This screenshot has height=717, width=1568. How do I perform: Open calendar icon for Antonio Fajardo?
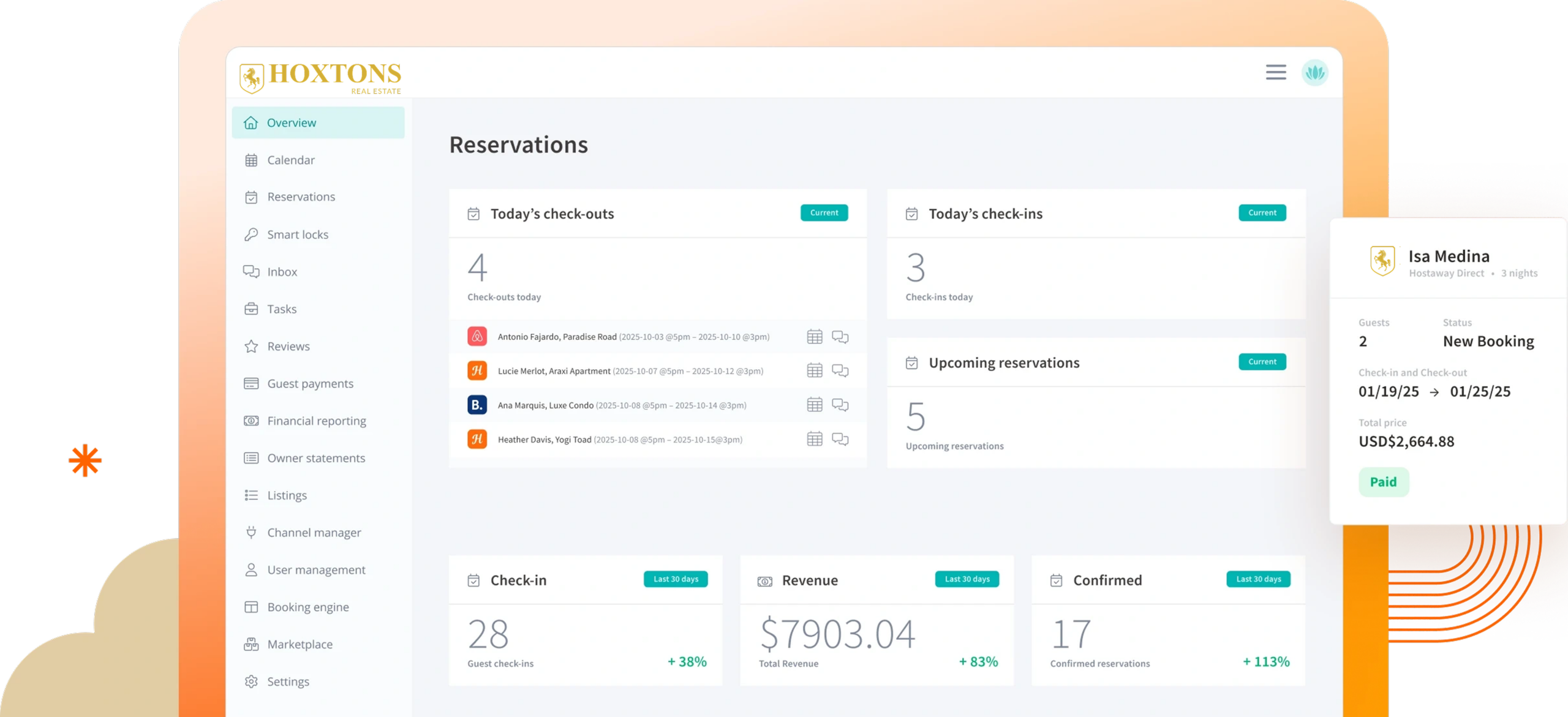814,337
